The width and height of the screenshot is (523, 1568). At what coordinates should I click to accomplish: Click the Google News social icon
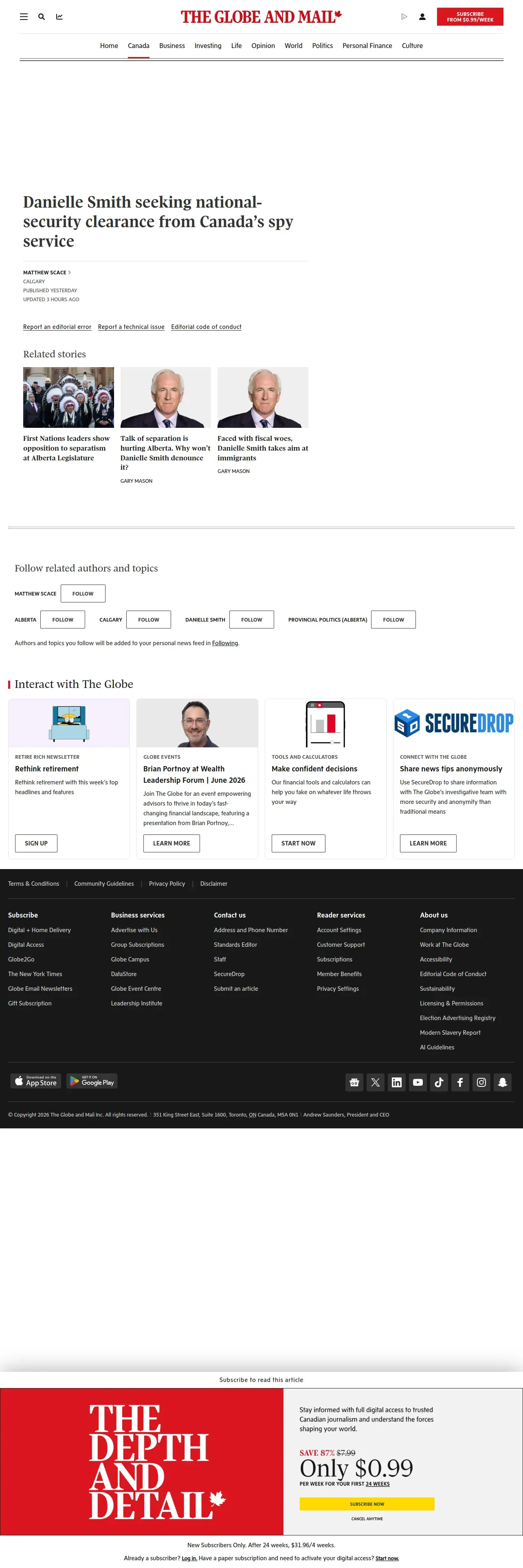[354, 1082]
